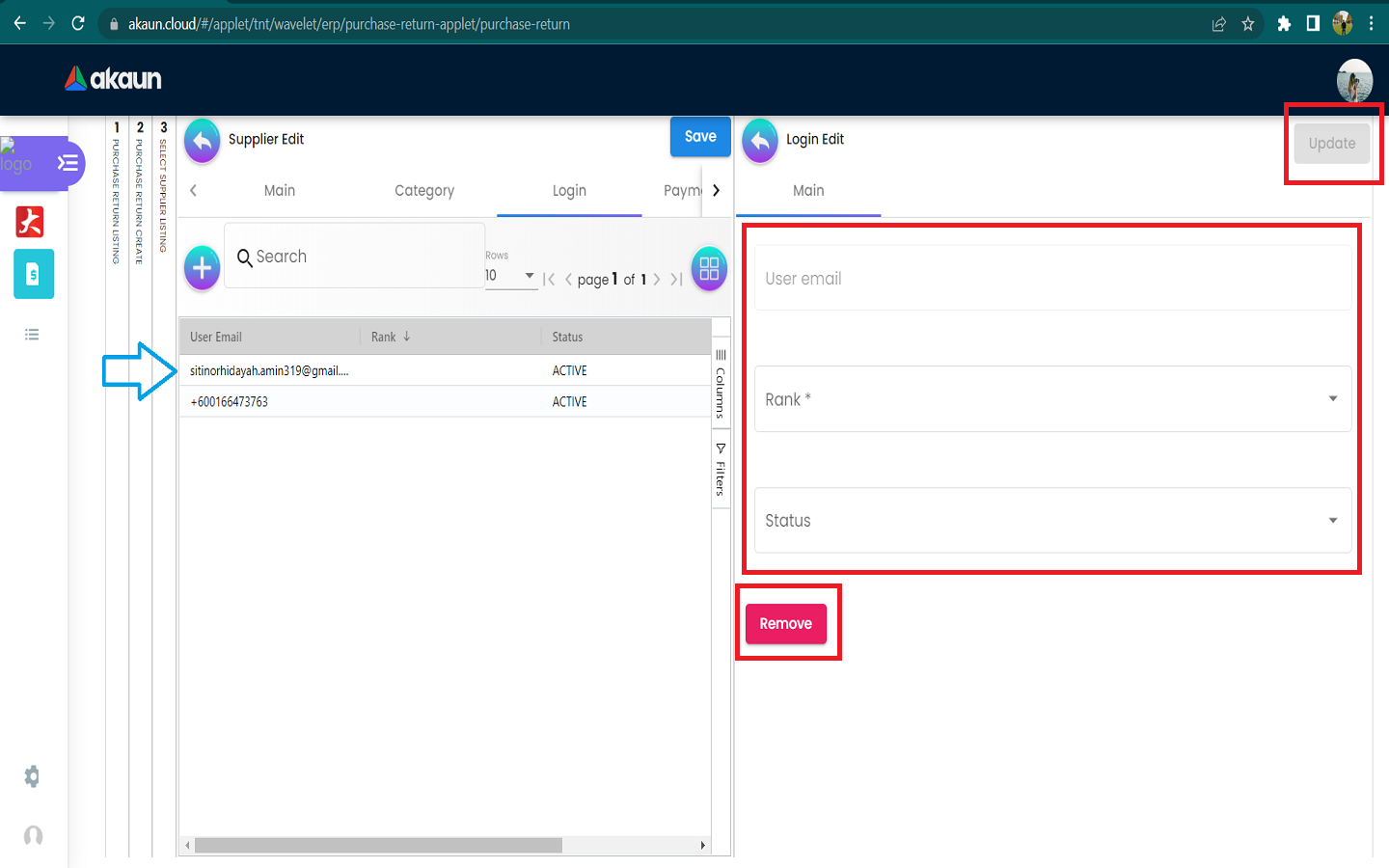Switch to the Main tab in Supplier Edit

(280, 191)
